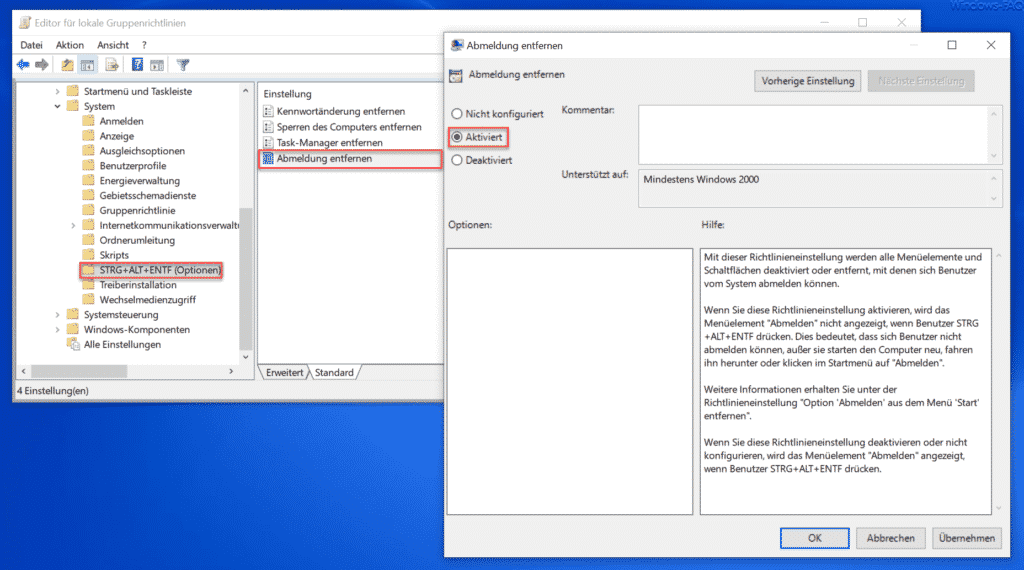Viewport: 1024px width, 570px height.
Task: Open the Help toolbar icon
Action: coord(137,65)
